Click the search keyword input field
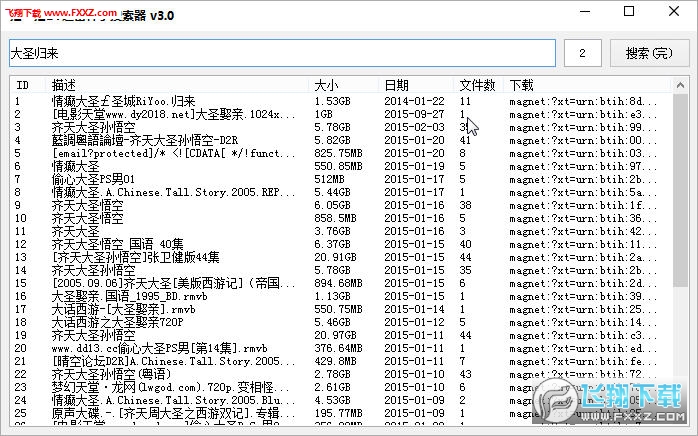This screenshot has width=698, height=436. pyautogui.click(x=280, y=52)
